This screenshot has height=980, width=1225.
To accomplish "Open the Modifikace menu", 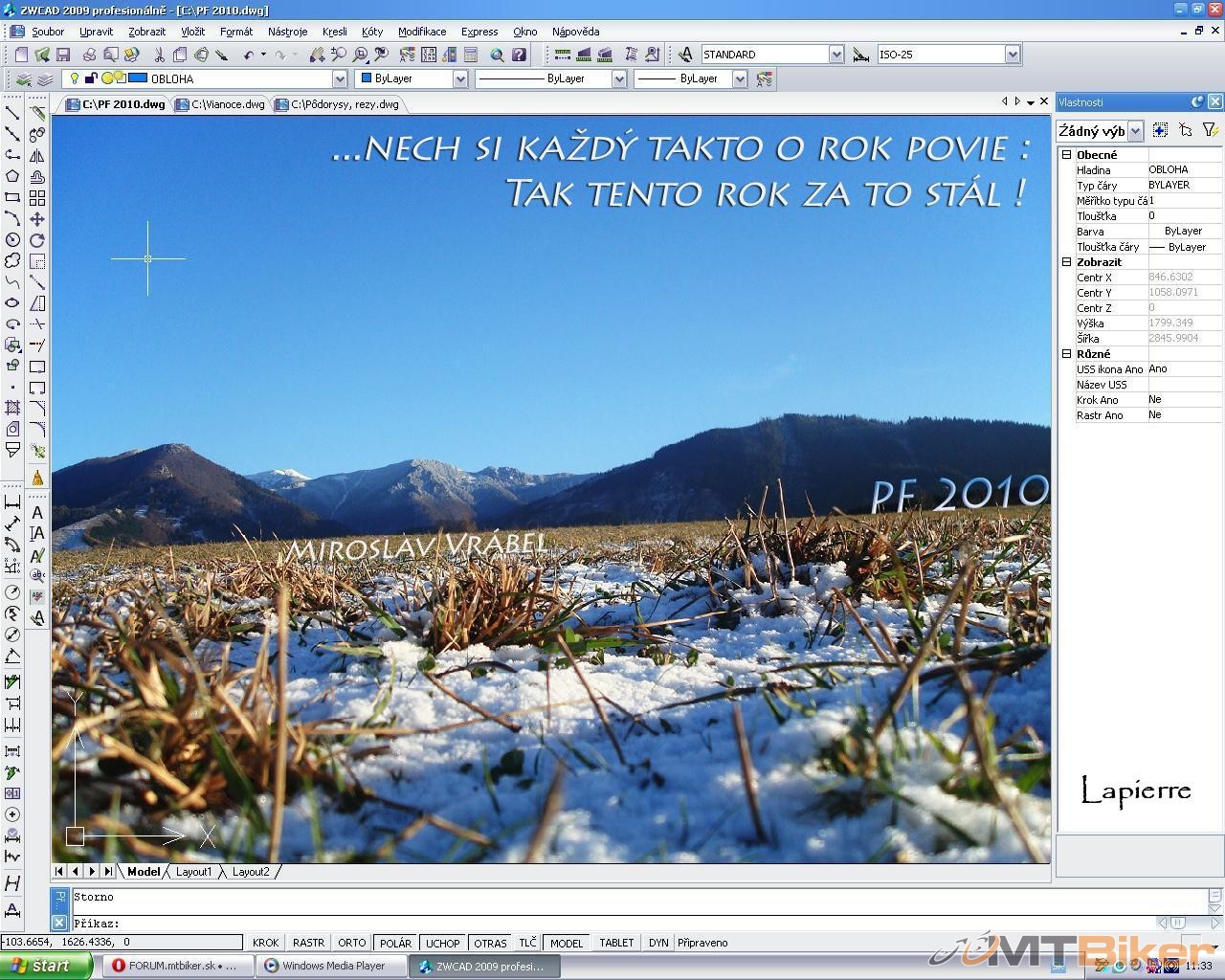I will 421,32.
